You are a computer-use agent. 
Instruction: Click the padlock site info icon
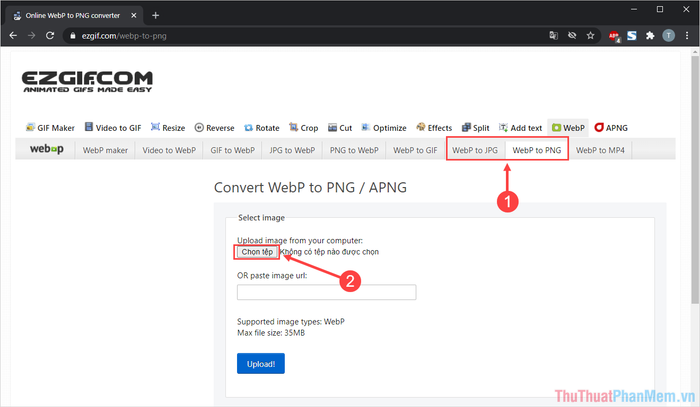pyautogui.click(x=73, y=36)
